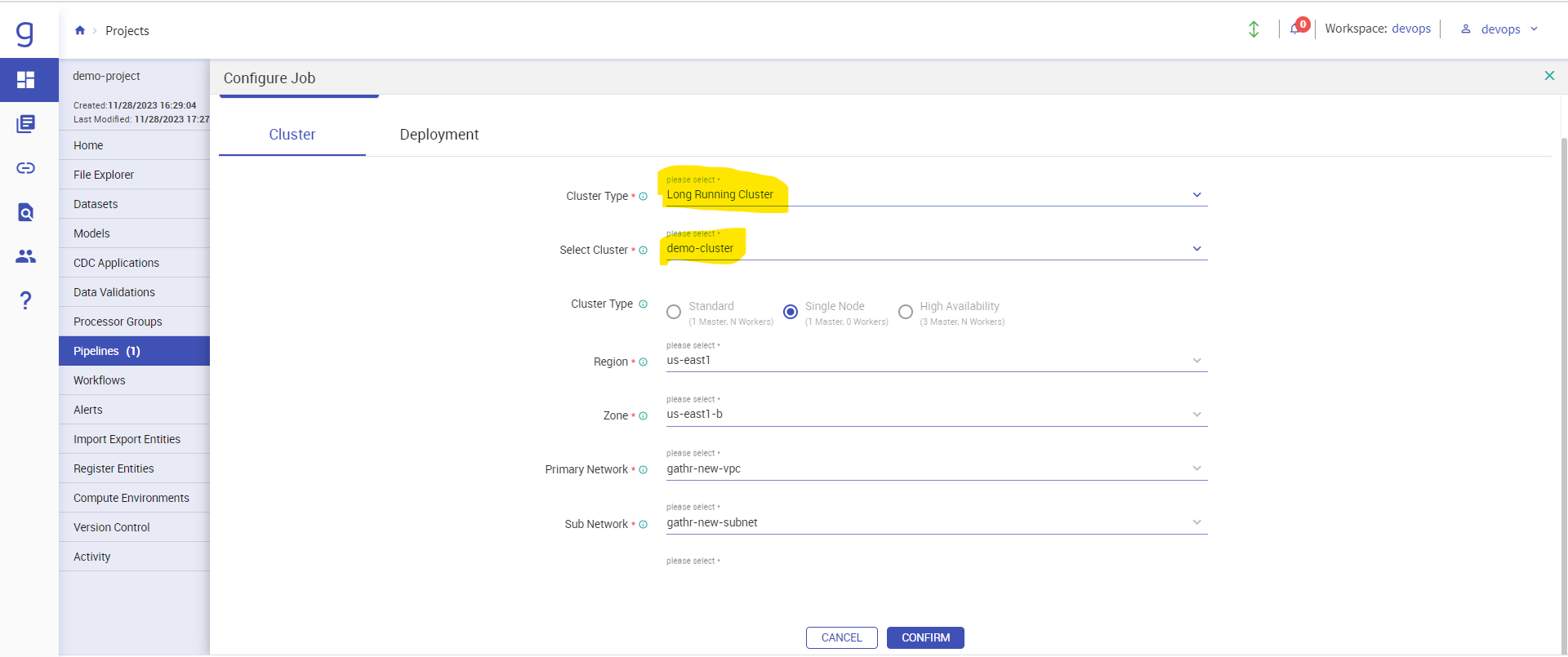Open the Zone dropdown showing us-east1-b
1568x657 pixels.
(x=936, y=415)
